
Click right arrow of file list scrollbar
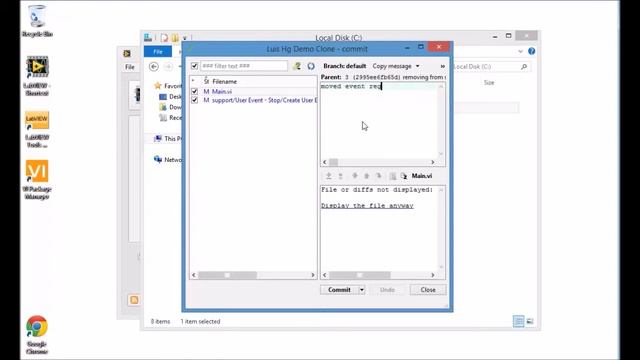(x=313, y=275)
